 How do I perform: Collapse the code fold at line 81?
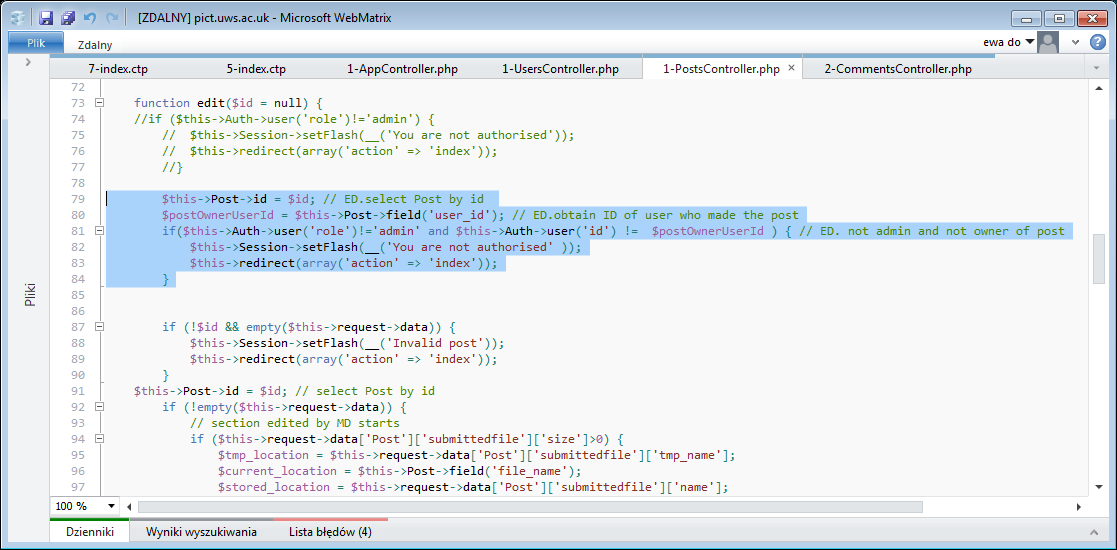pyautogui.click(x=100, y=231)
